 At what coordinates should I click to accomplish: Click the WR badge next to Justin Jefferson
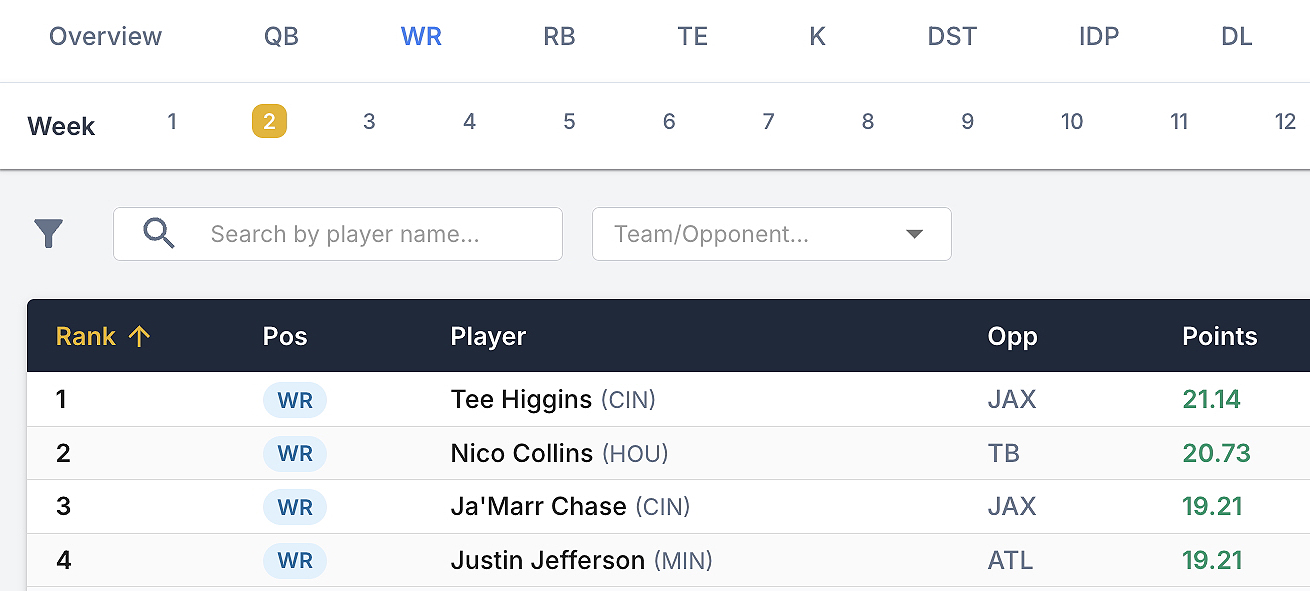tap(294, 561)
